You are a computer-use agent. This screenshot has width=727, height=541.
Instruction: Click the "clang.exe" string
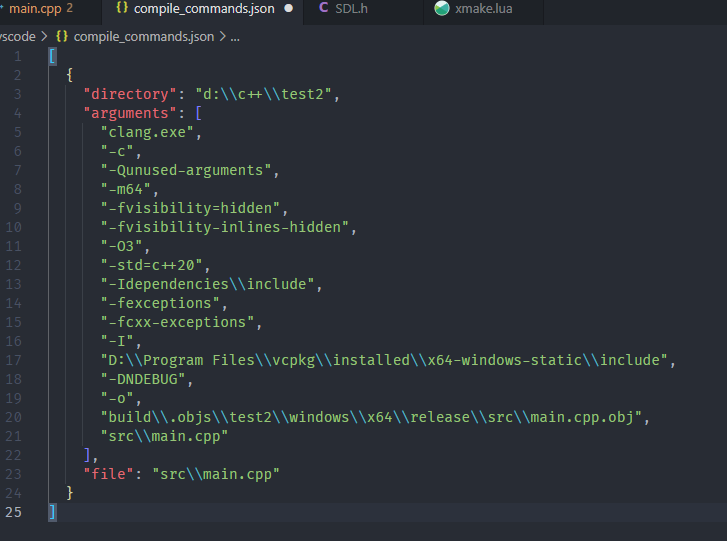[147, 133]
